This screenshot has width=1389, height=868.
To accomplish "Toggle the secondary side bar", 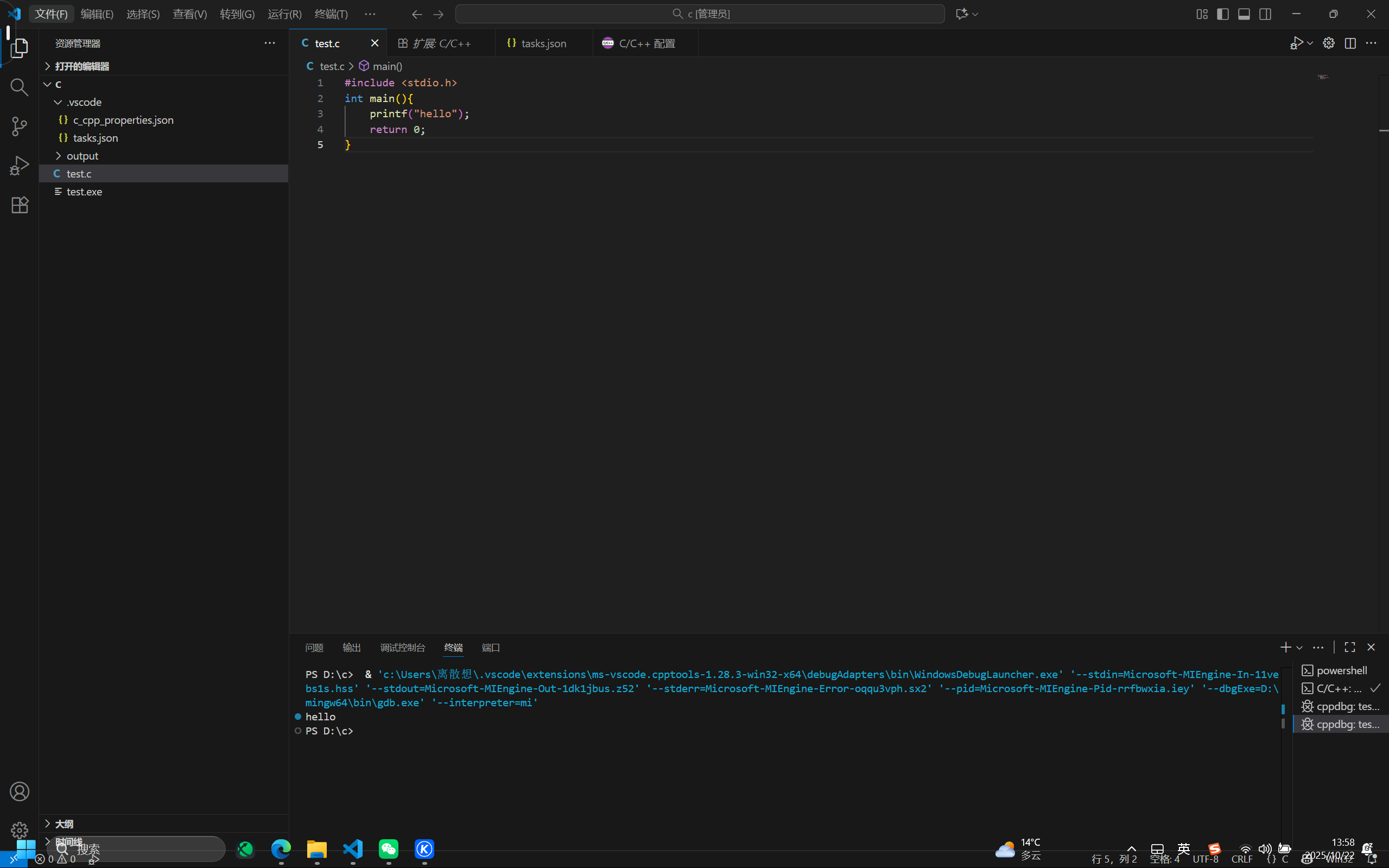I will [1265, 14].
